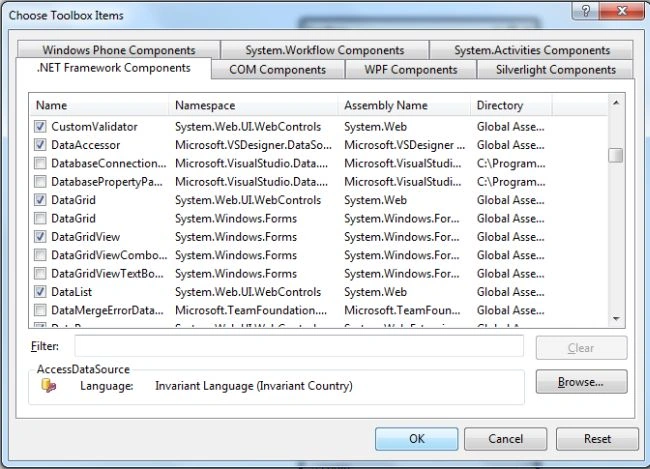The image size is (650, 469).
Task: Click the Filter text field
Action: pyautogui.click(x=299, y=346)
